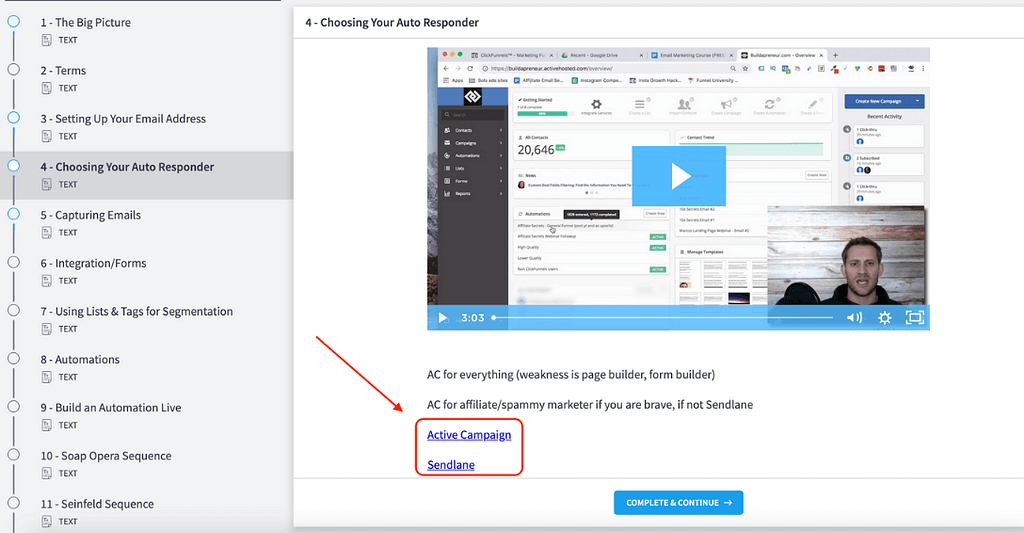The width and height of the screenshot is (1024, 533).
Task: Open lesson 11 - Seinfeld Sequence
Action: [x=97, y=504]
